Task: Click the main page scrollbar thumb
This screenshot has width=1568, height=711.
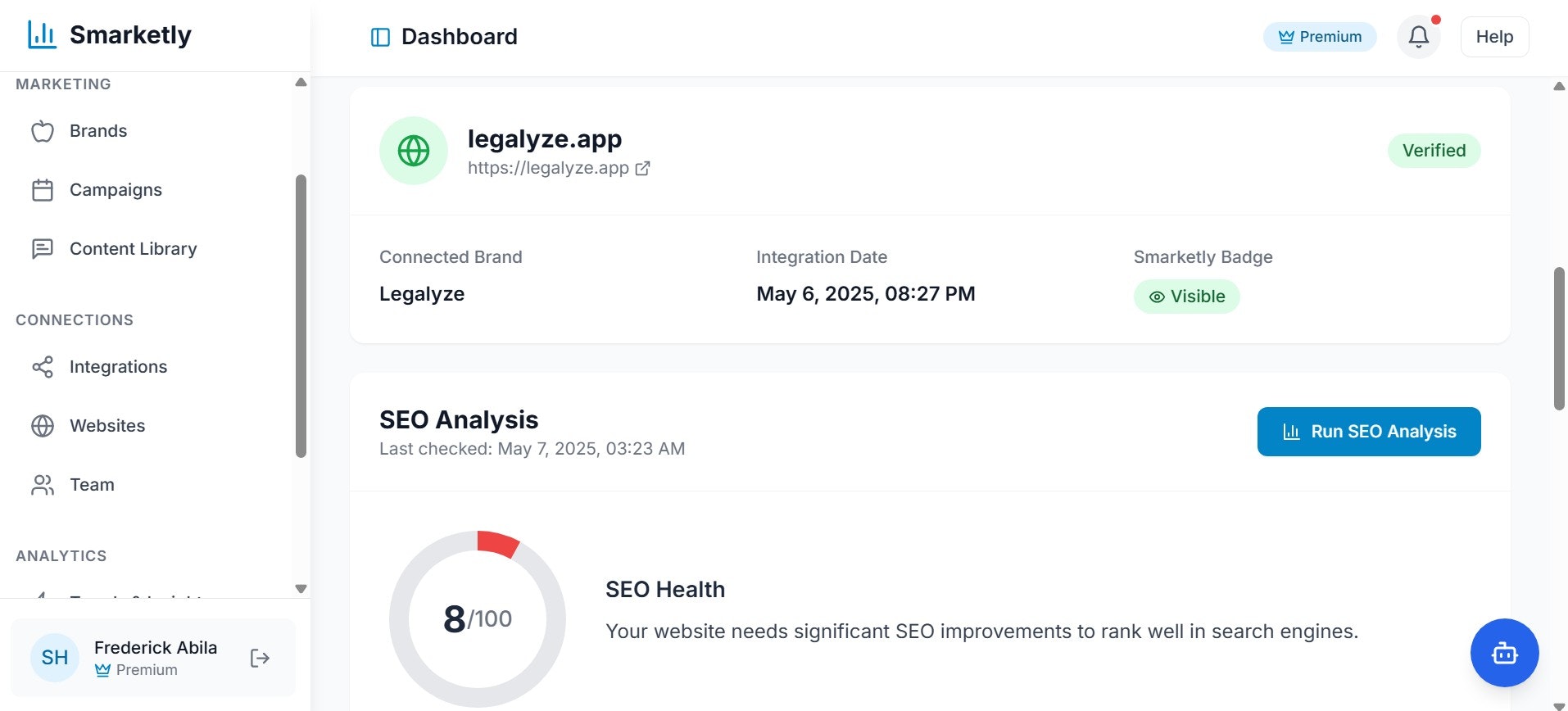Action: tap(1559, 338)
